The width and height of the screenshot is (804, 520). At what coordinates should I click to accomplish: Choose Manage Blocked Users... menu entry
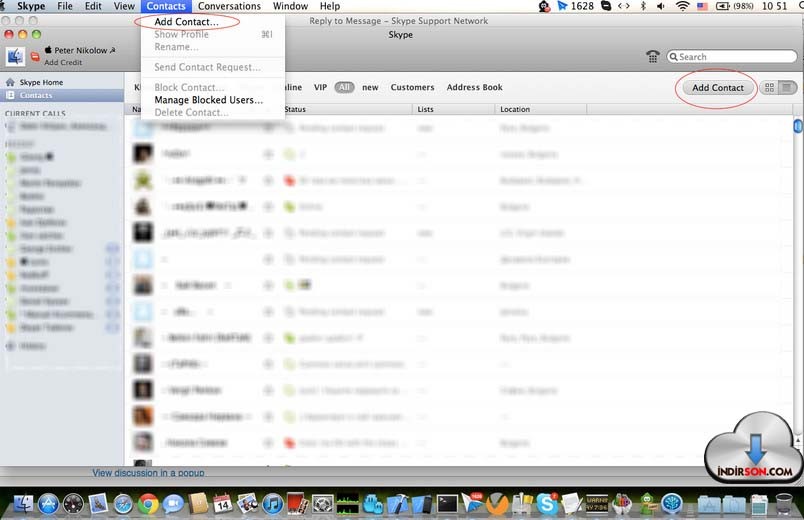tap(209, 100)
